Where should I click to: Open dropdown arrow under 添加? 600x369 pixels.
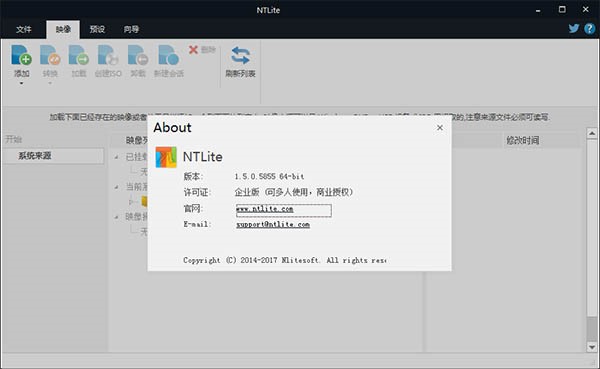(x=21, y=83)
